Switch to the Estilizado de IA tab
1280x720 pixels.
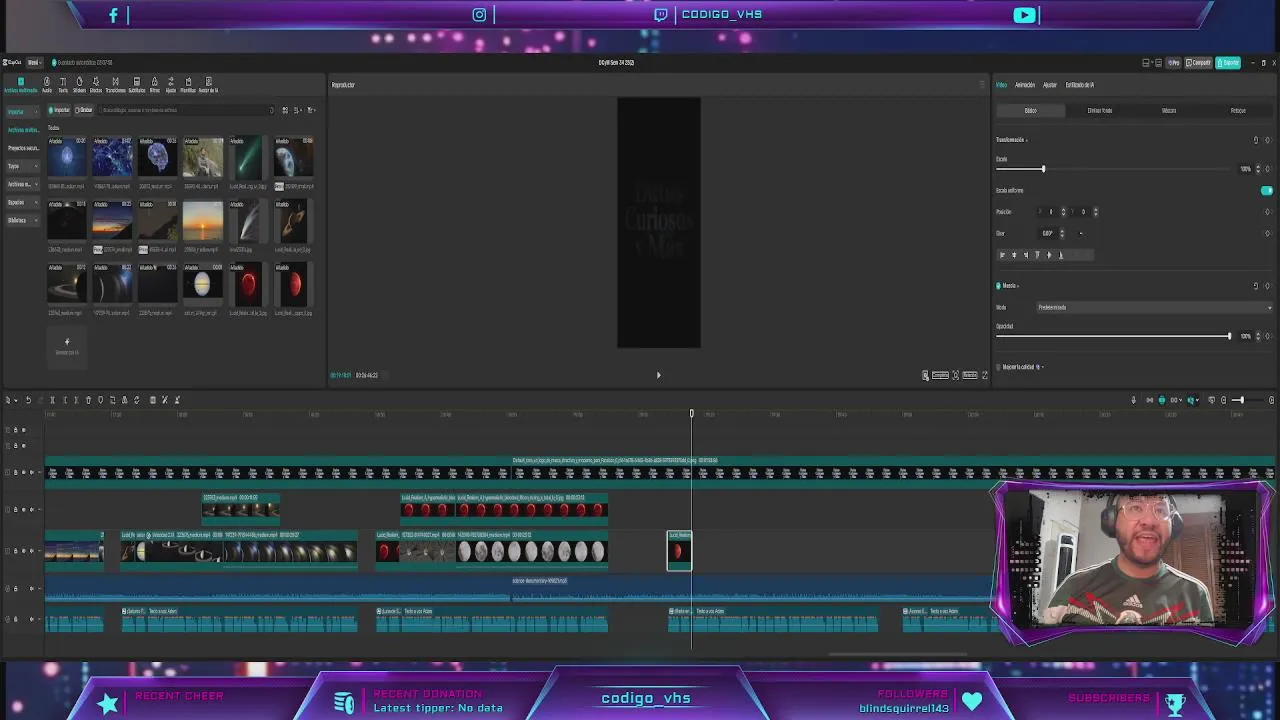coord(1079,85)
